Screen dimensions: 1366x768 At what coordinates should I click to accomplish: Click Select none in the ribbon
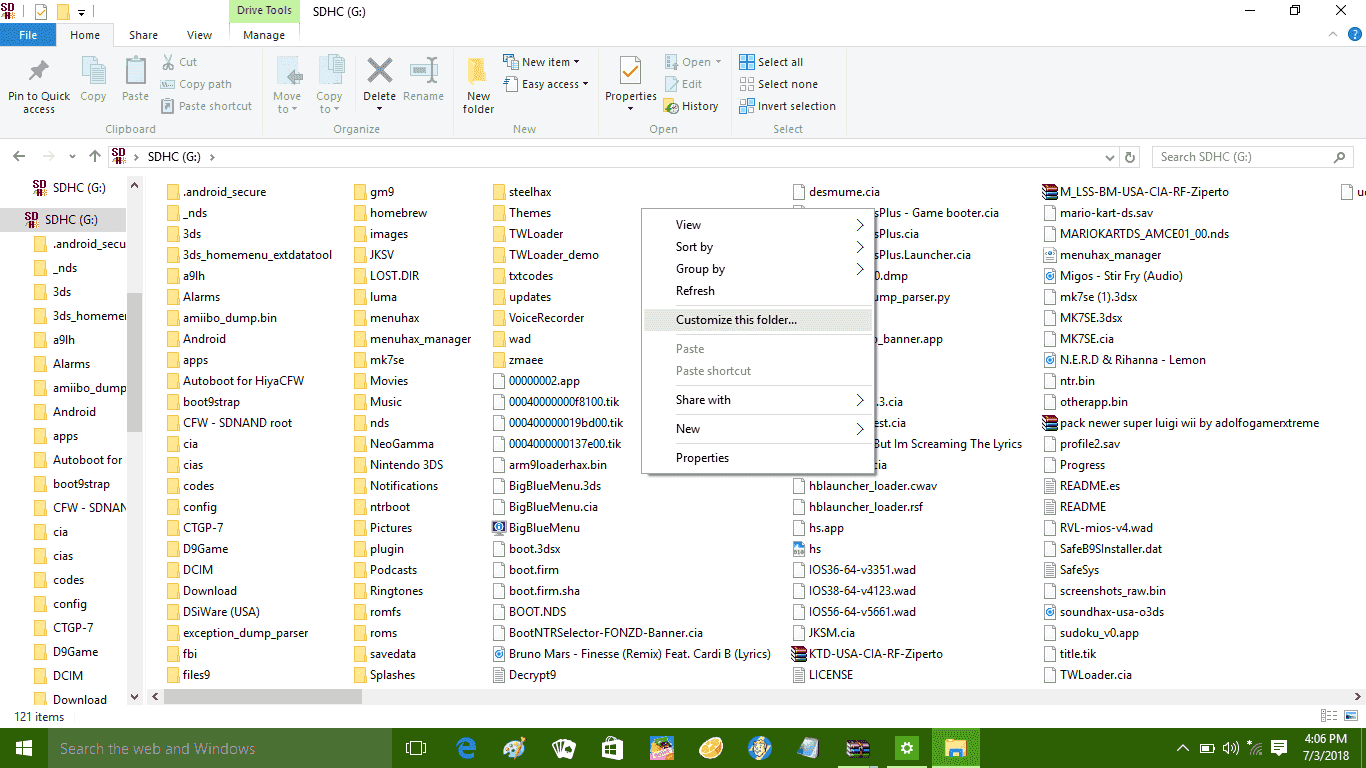tap(778, 84)
